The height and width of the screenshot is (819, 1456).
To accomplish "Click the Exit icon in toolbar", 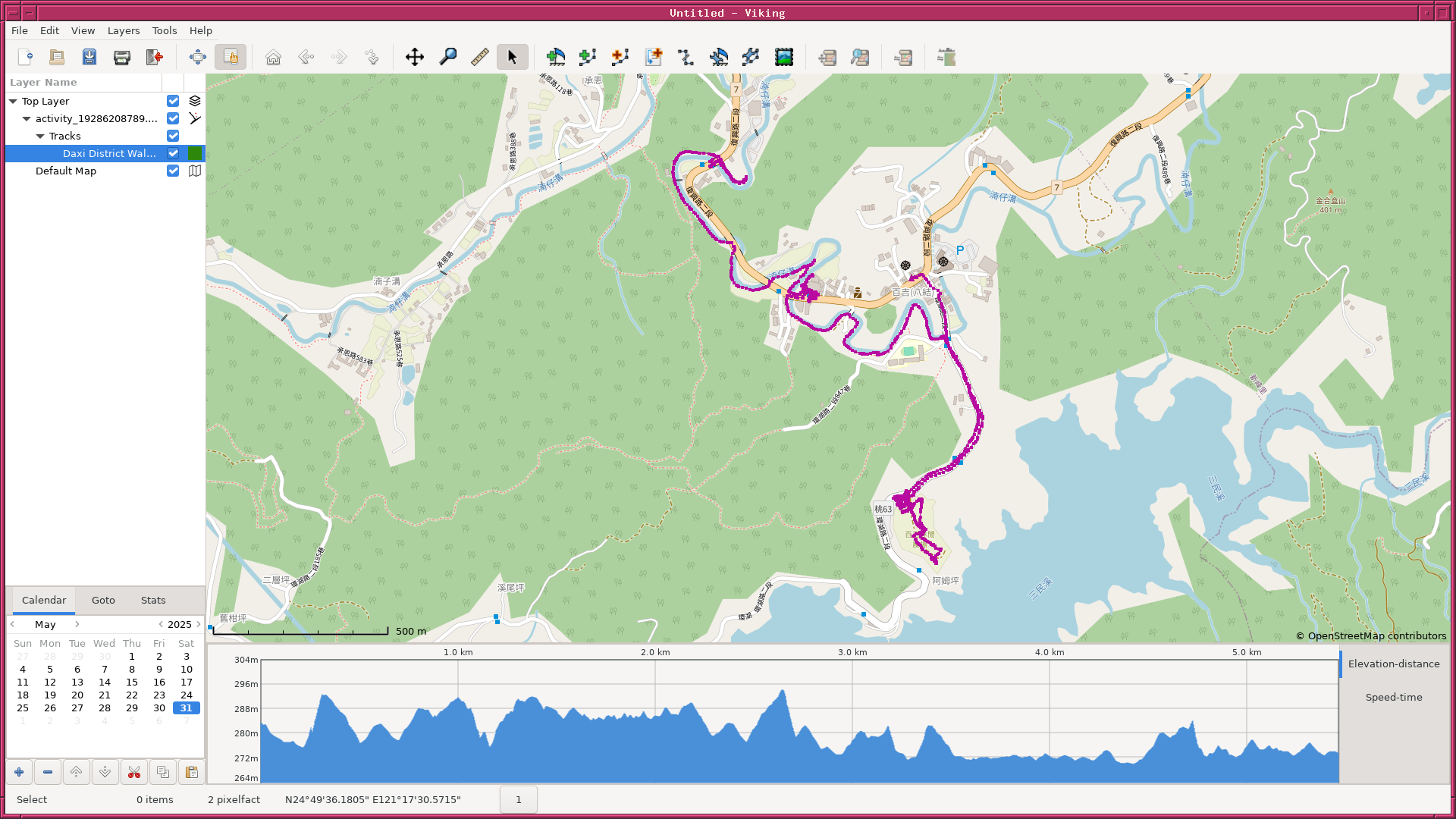I will tap(155, 57).
